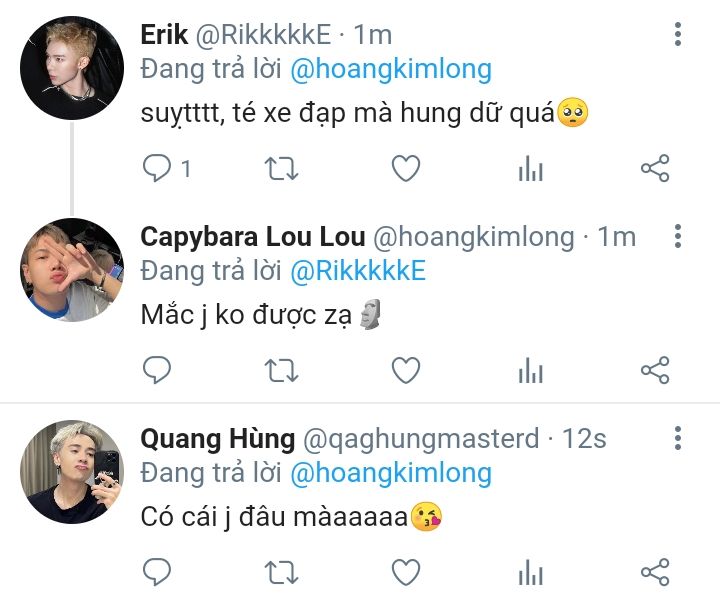Reply to Capybara Lou Lou's tweet
This screenshot has height=599, width=720.
click(157, 370)
